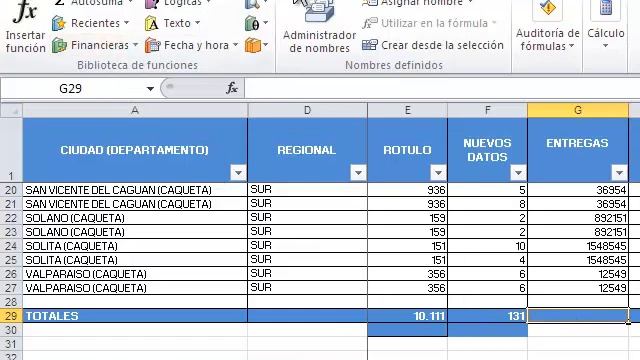640x360 pixels.
Task: Open filter dropdown for NUEVOS DATOS column
Action: pos(518,173)
